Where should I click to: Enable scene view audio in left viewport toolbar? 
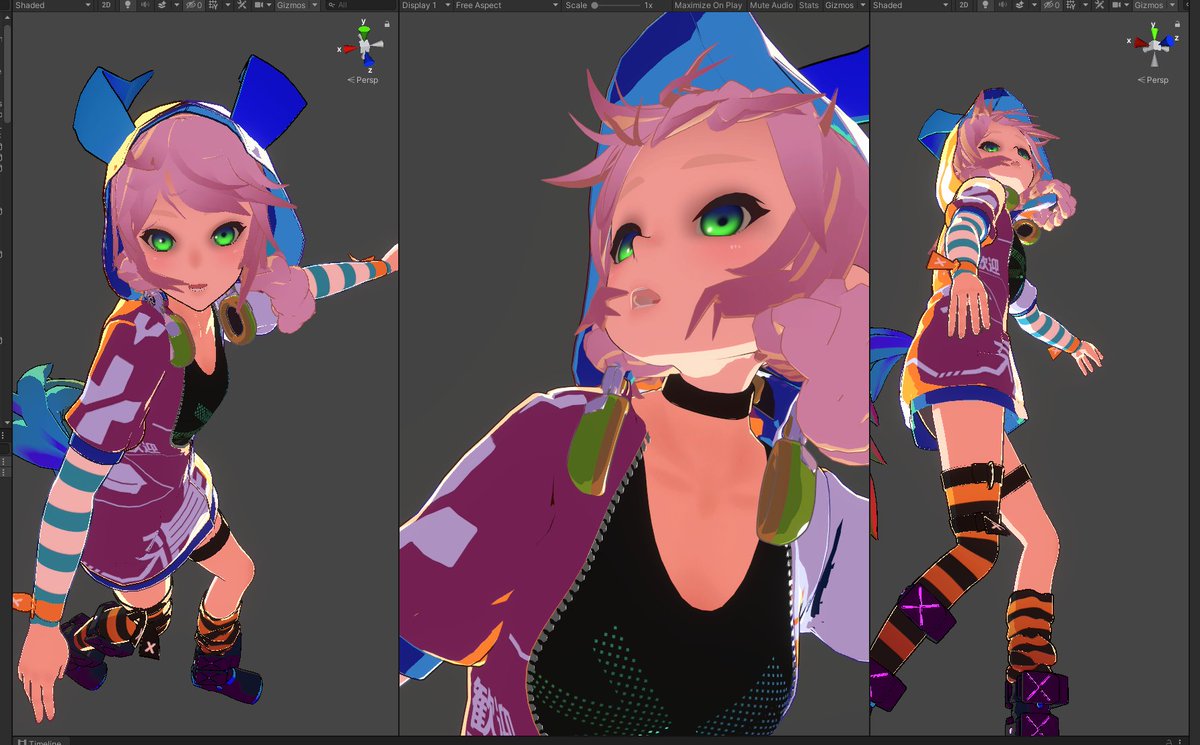(145, 5)
